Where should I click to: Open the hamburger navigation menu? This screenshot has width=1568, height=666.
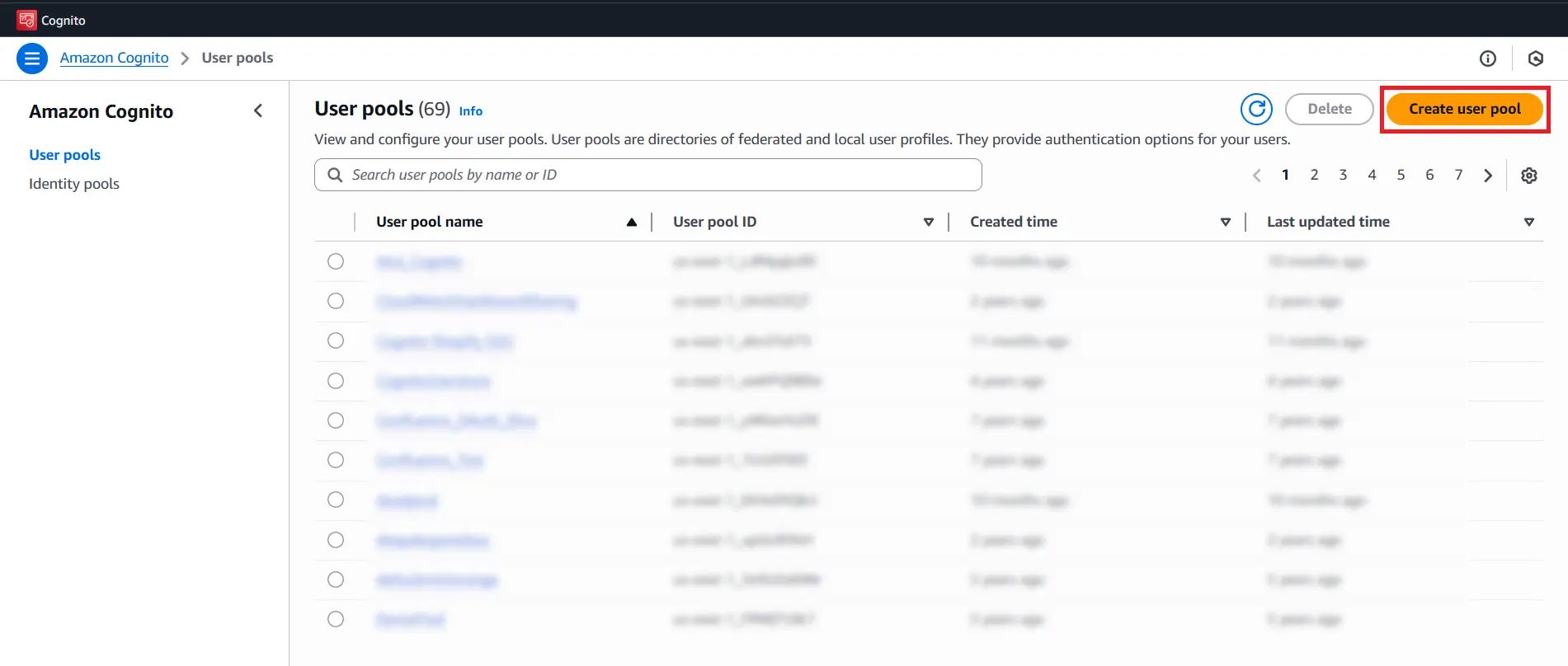(32, 59)
